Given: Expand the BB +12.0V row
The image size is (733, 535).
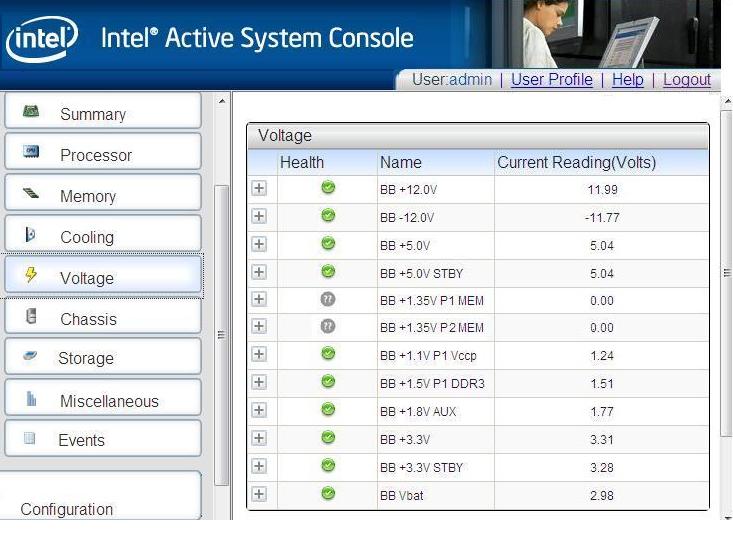Looking at the screenshot, I should (x=259, y=188).
